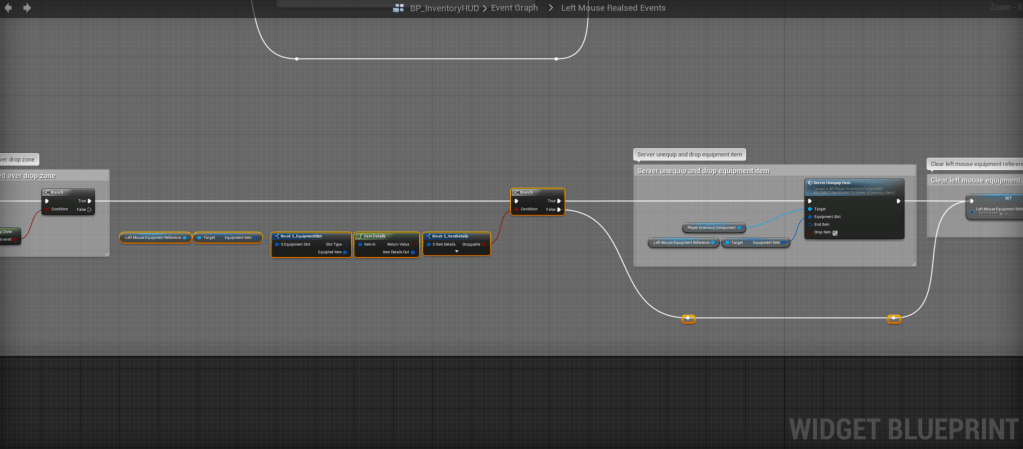Click Equipment Slot input pin on Server Unequip
Screen dimensions: 1023x449
[810, 217]
